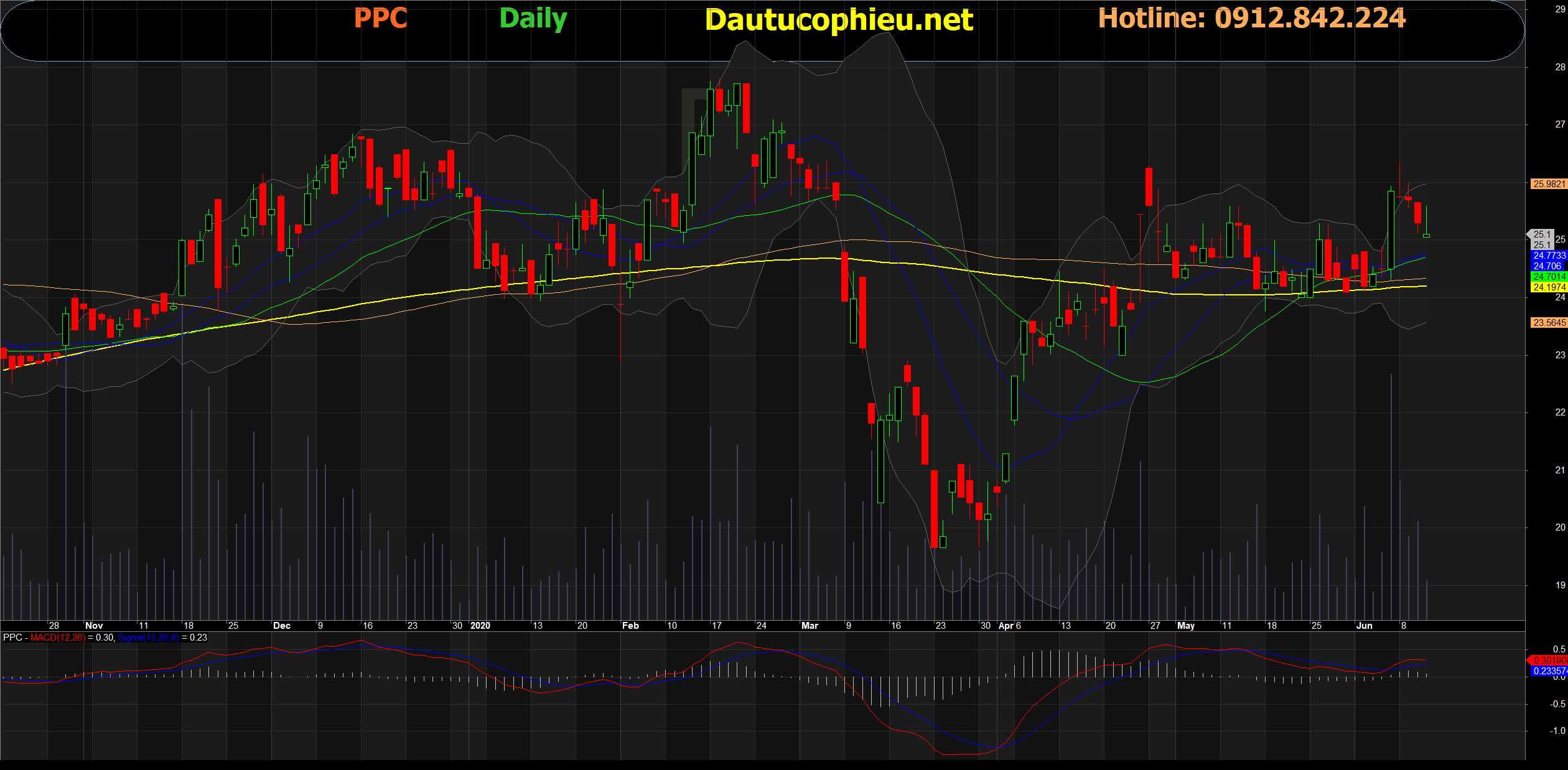
Task: Select the Jun month marker on the time axis
Action: [x=1364, y=626]
